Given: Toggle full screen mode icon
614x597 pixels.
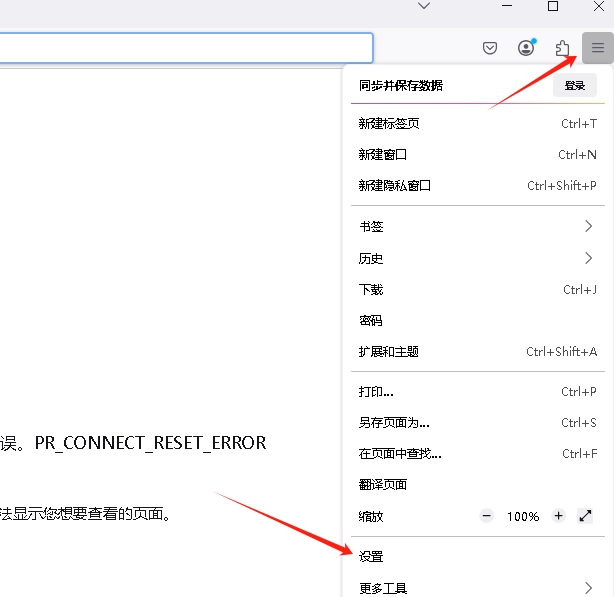Looking at the screenshot, I should click(585, 516).
